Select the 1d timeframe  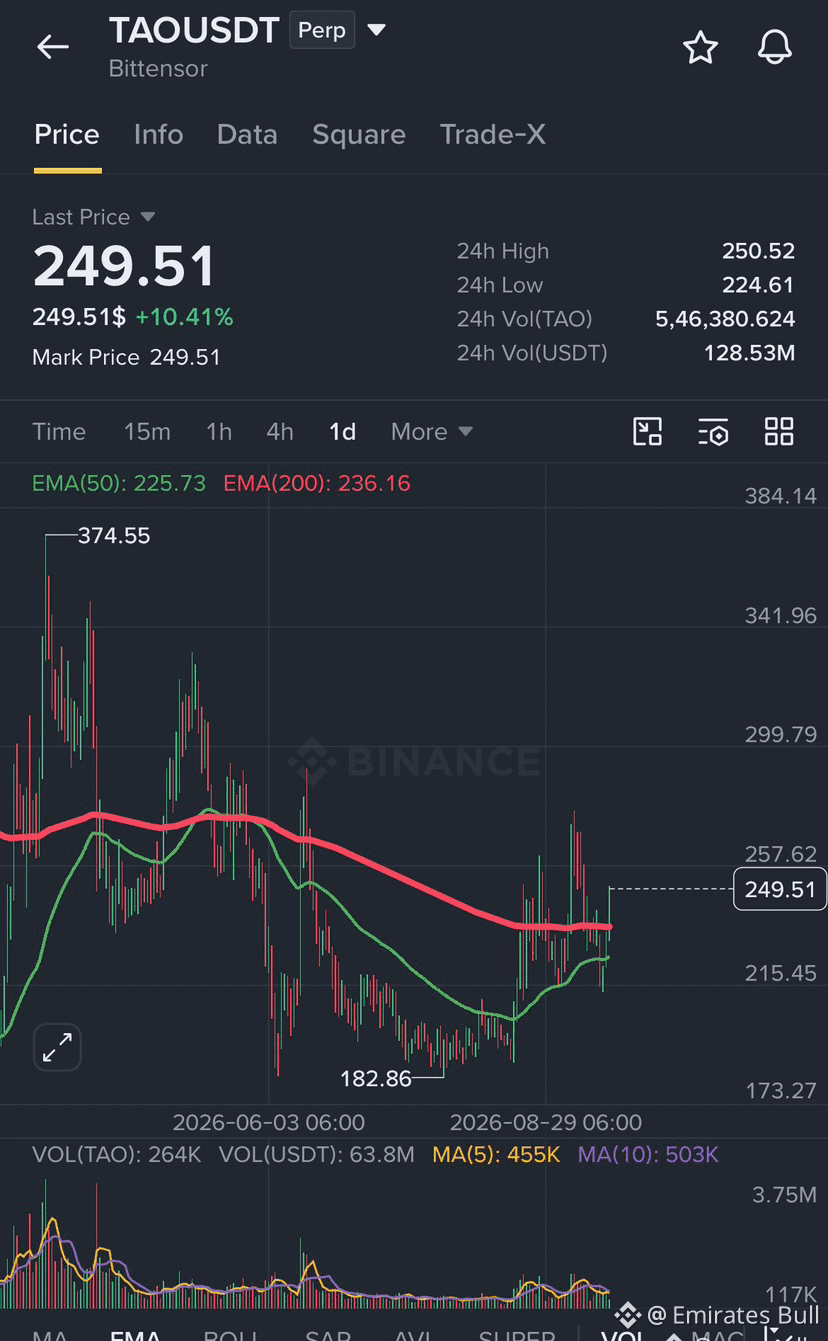point(343,432)
